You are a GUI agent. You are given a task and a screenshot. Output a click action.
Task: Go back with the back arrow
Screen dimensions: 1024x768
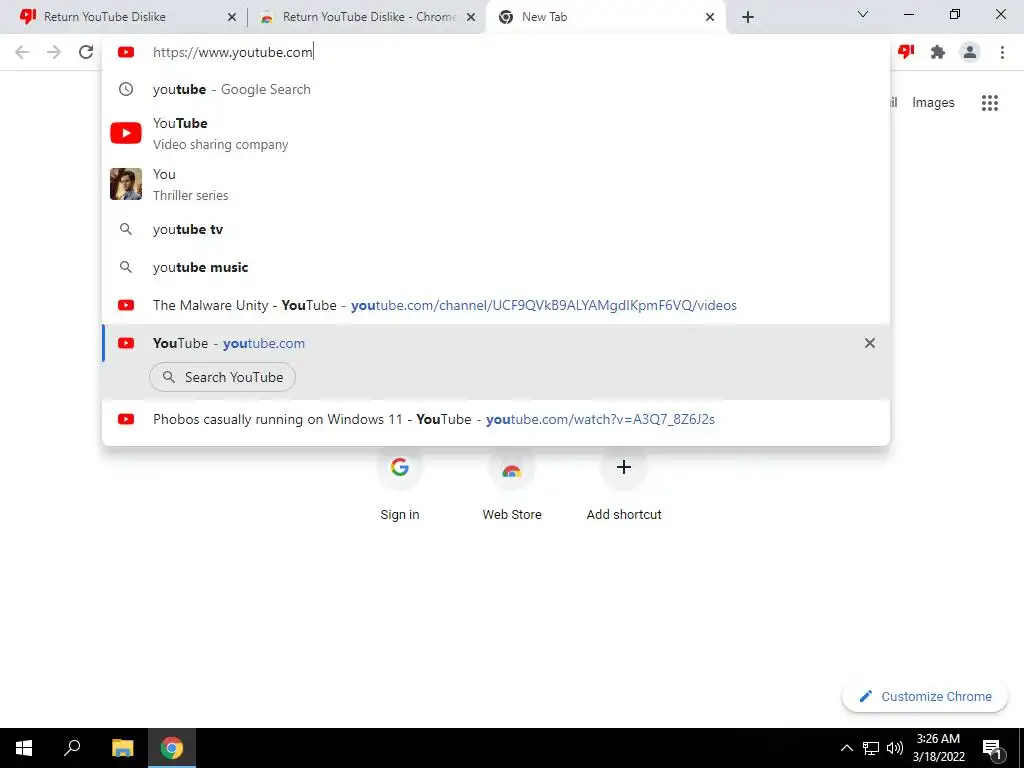click(x=22, y=52)
